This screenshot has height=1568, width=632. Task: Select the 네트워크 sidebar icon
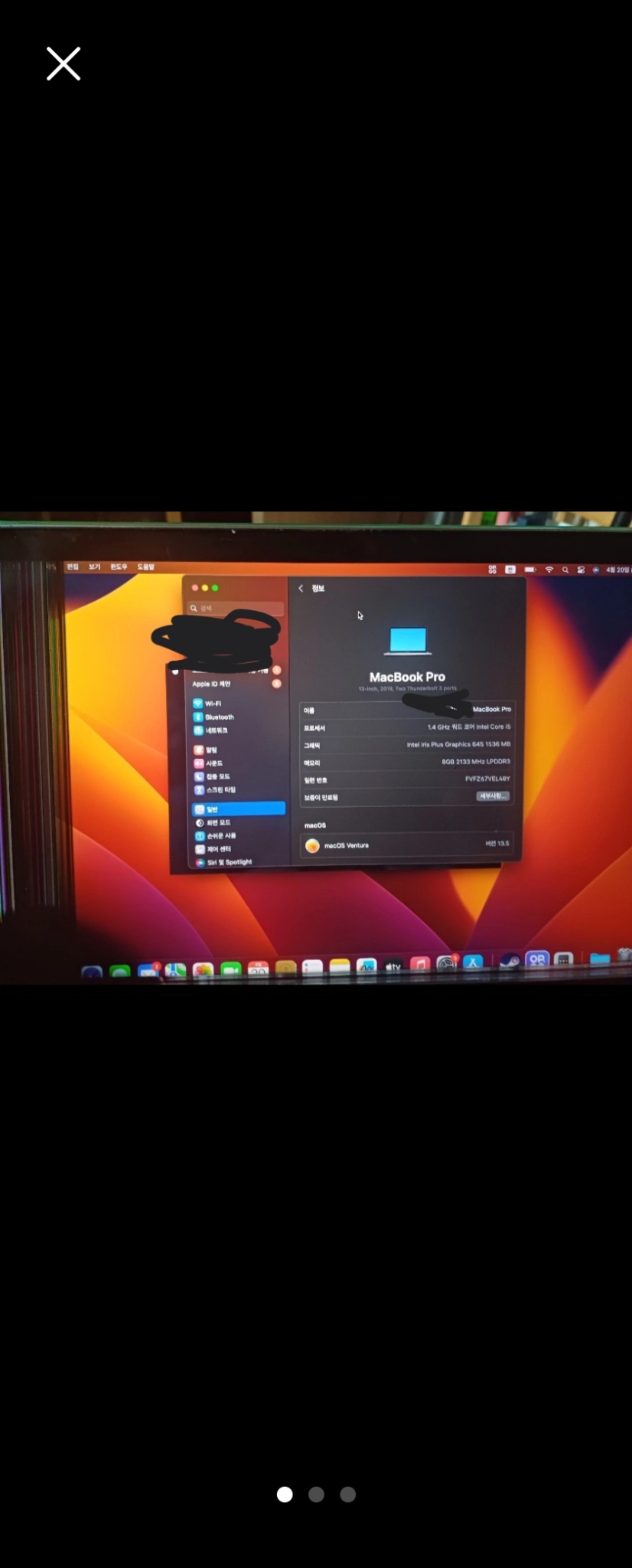197,730
